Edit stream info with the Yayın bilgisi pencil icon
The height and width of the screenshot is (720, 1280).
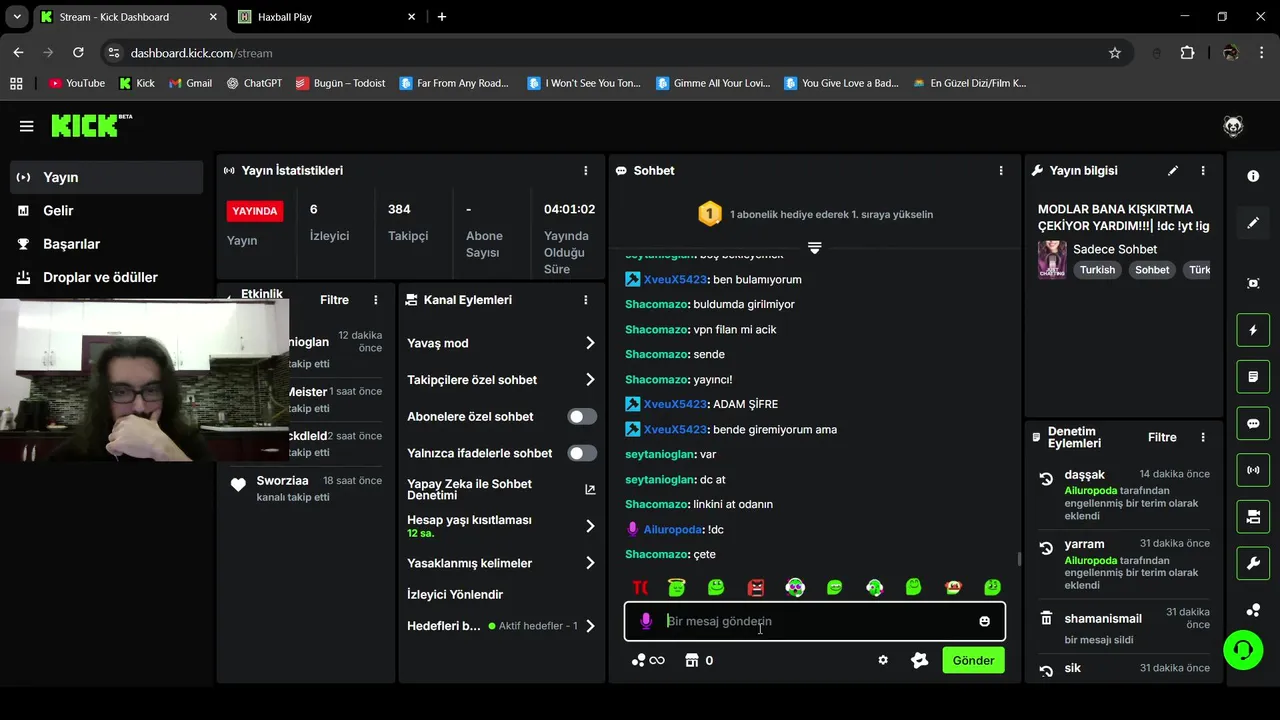pos(1173,171)
